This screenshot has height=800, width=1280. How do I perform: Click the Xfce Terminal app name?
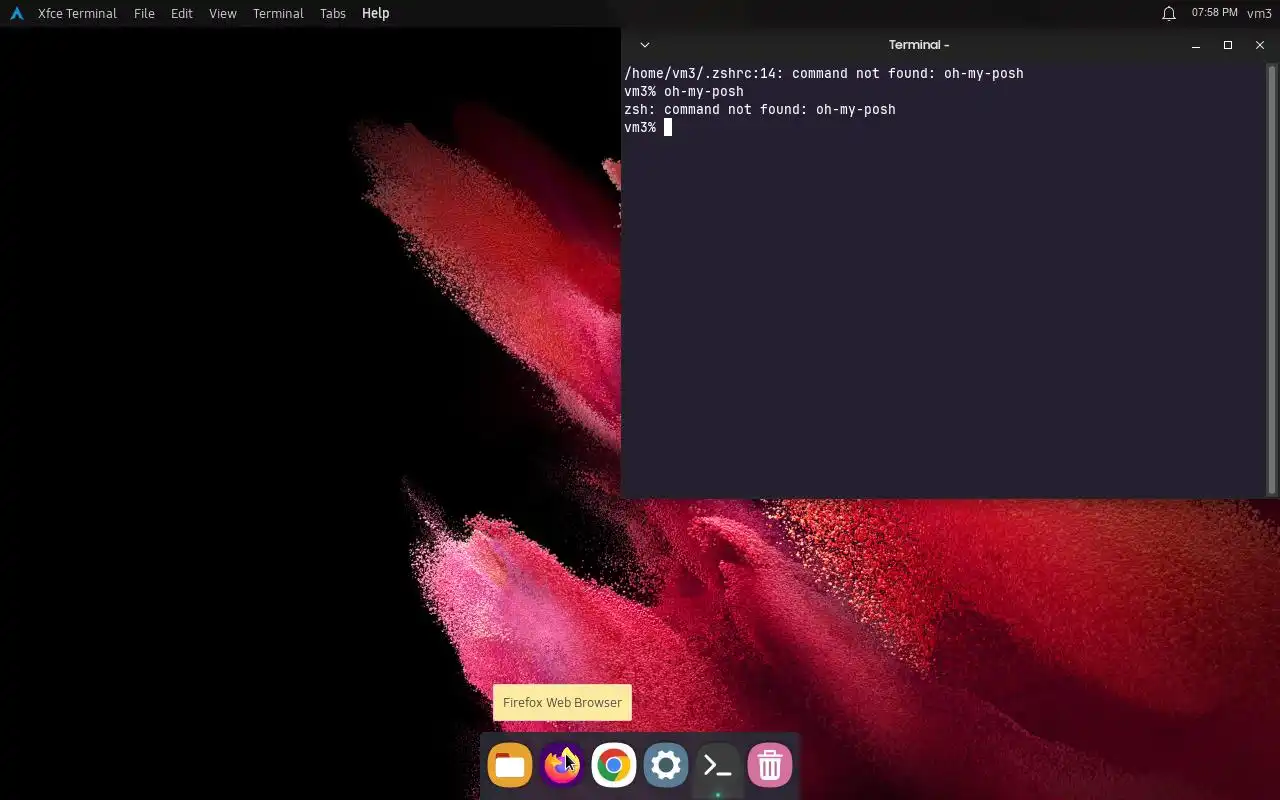tap(77, 13)
